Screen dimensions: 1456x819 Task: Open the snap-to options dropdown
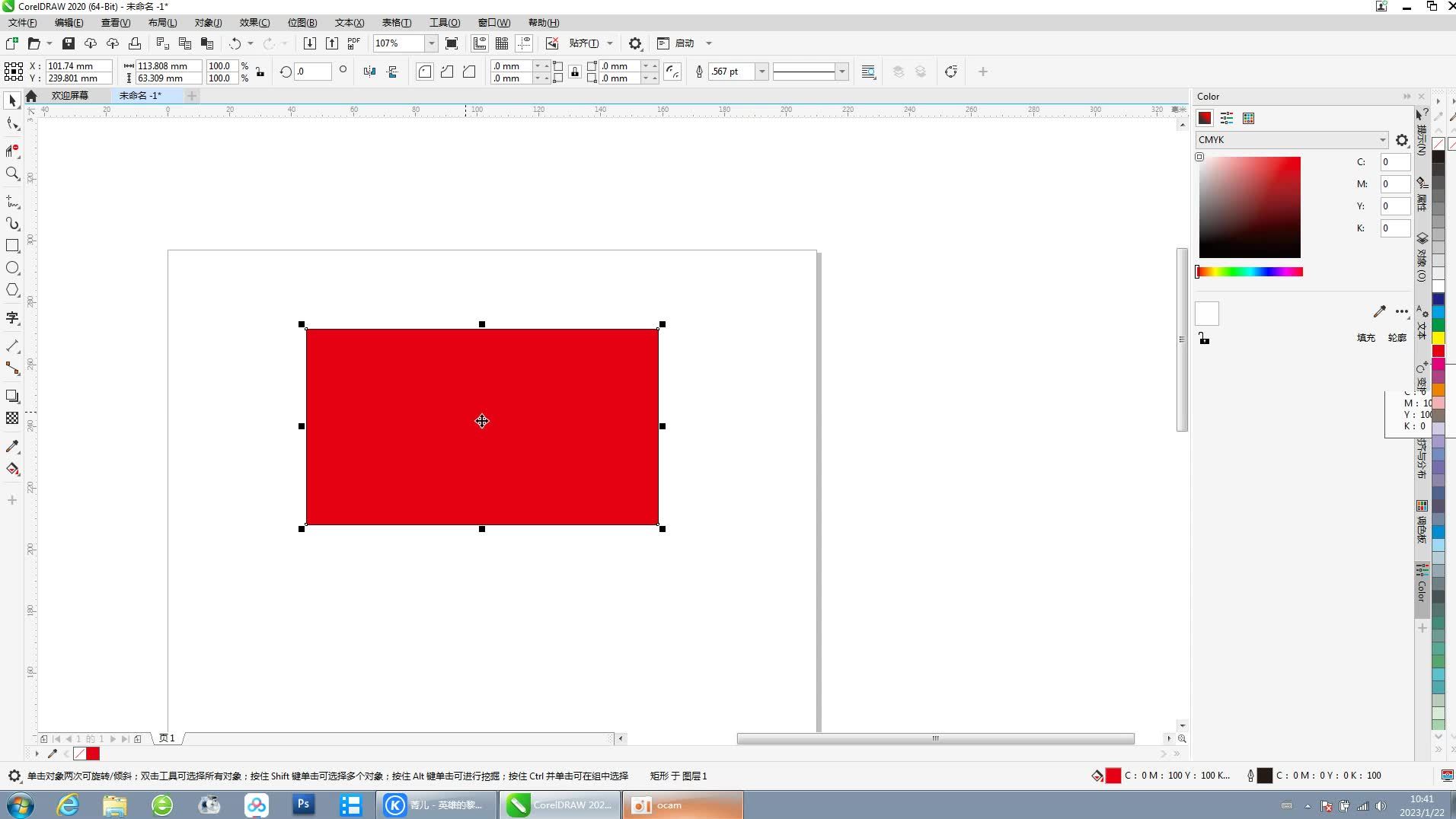point(609,43)
